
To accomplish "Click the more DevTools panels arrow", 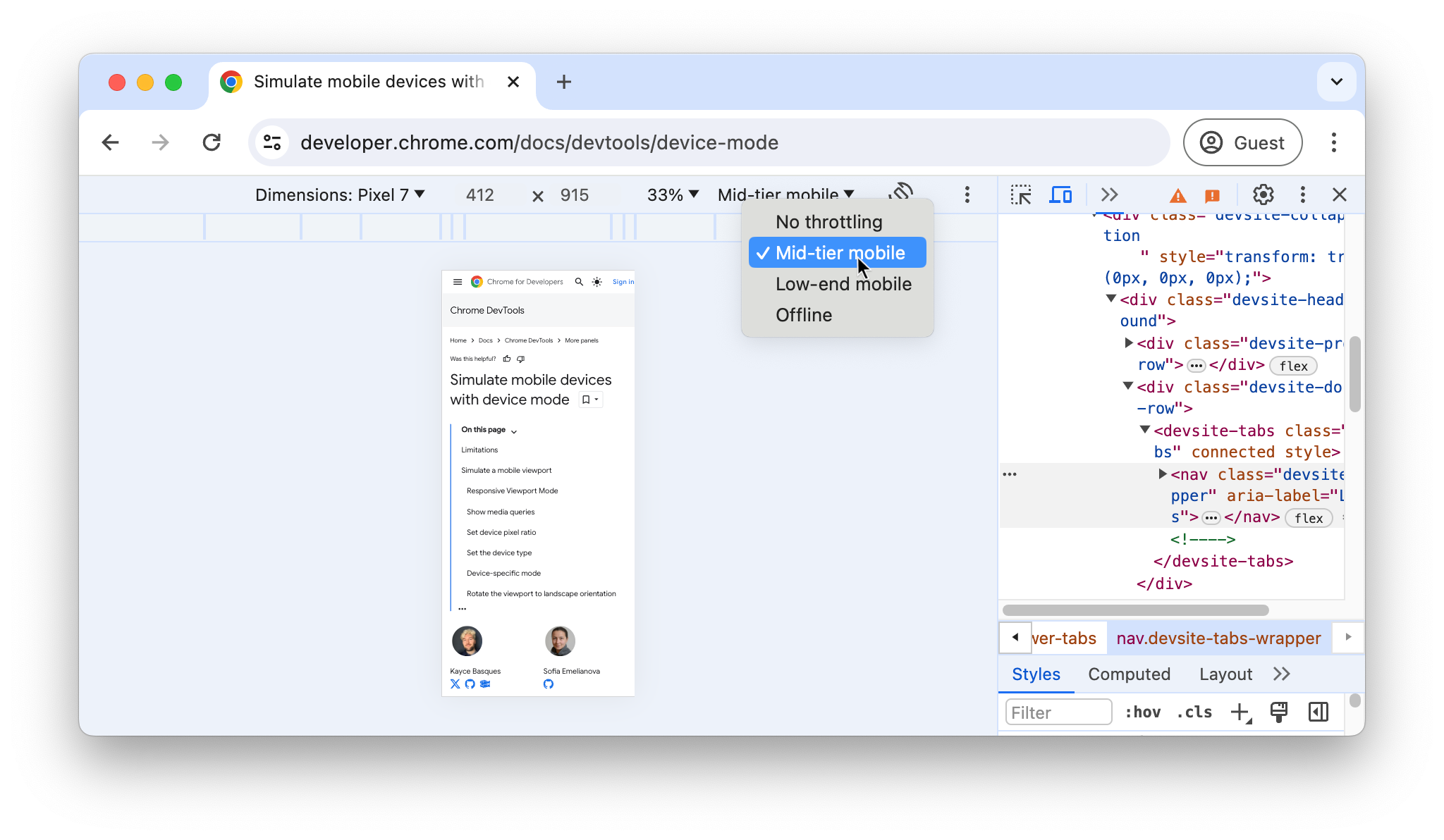I will (1108, 195).
